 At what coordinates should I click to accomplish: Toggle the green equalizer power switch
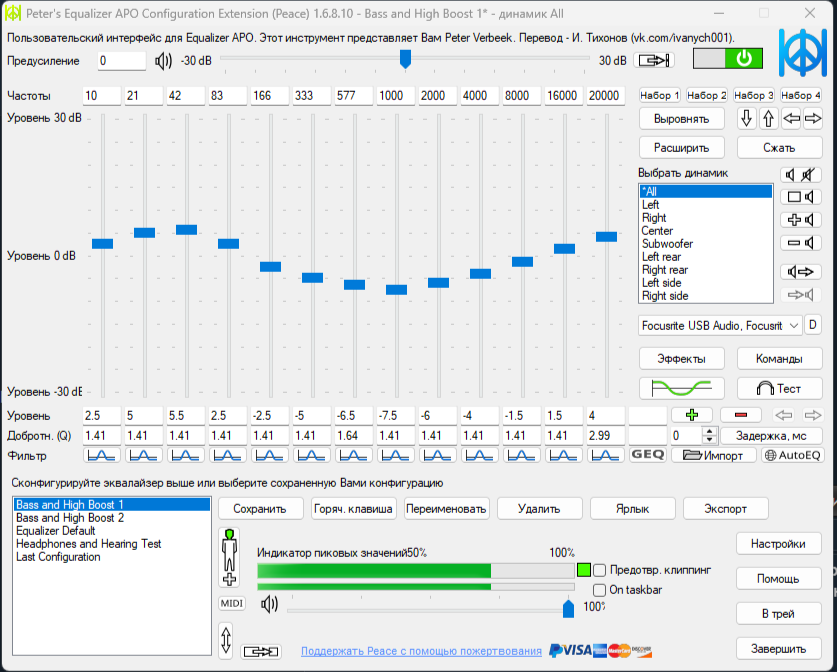coord(727,59)
